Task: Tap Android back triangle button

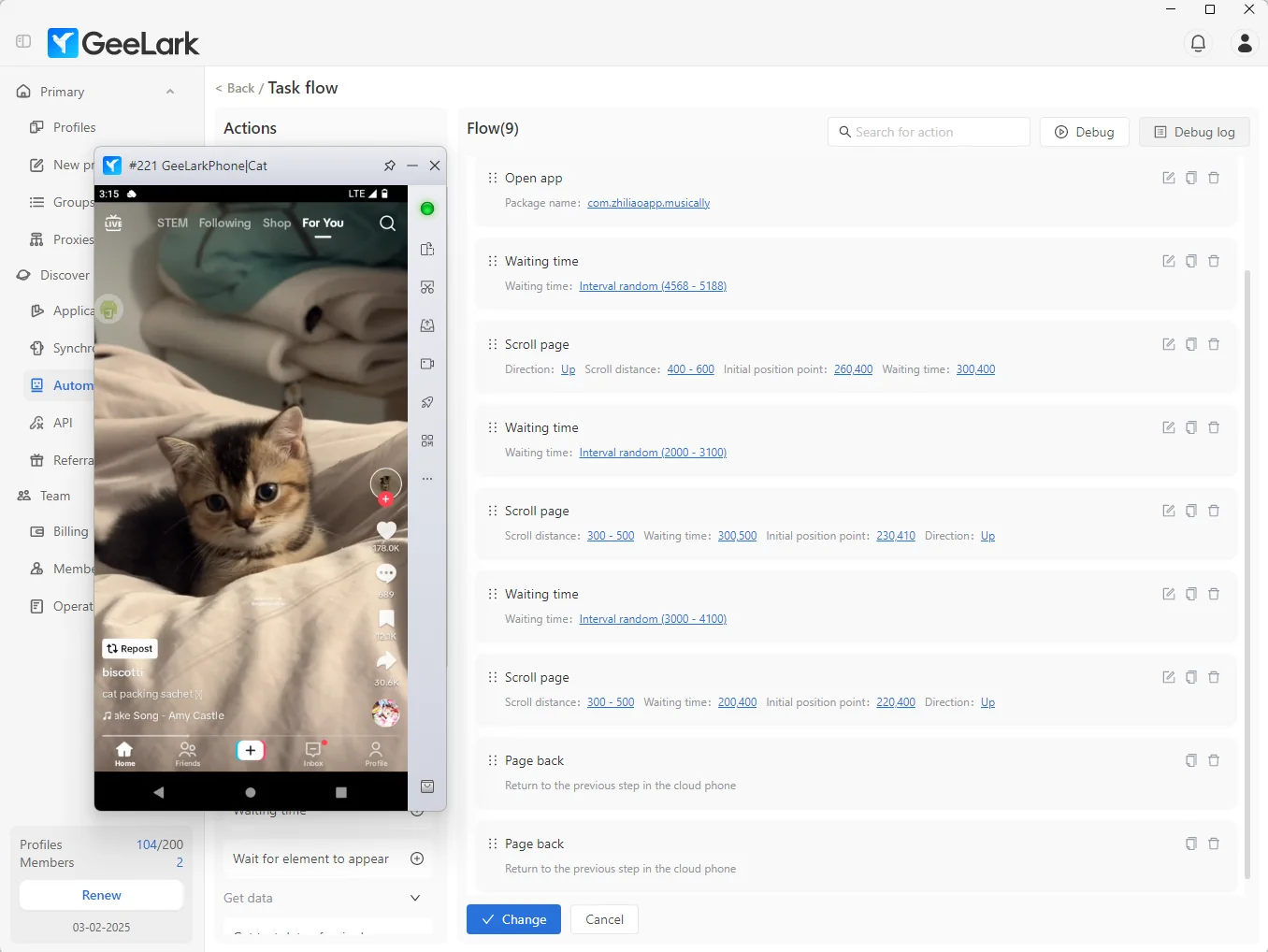Action: point(159,792)
